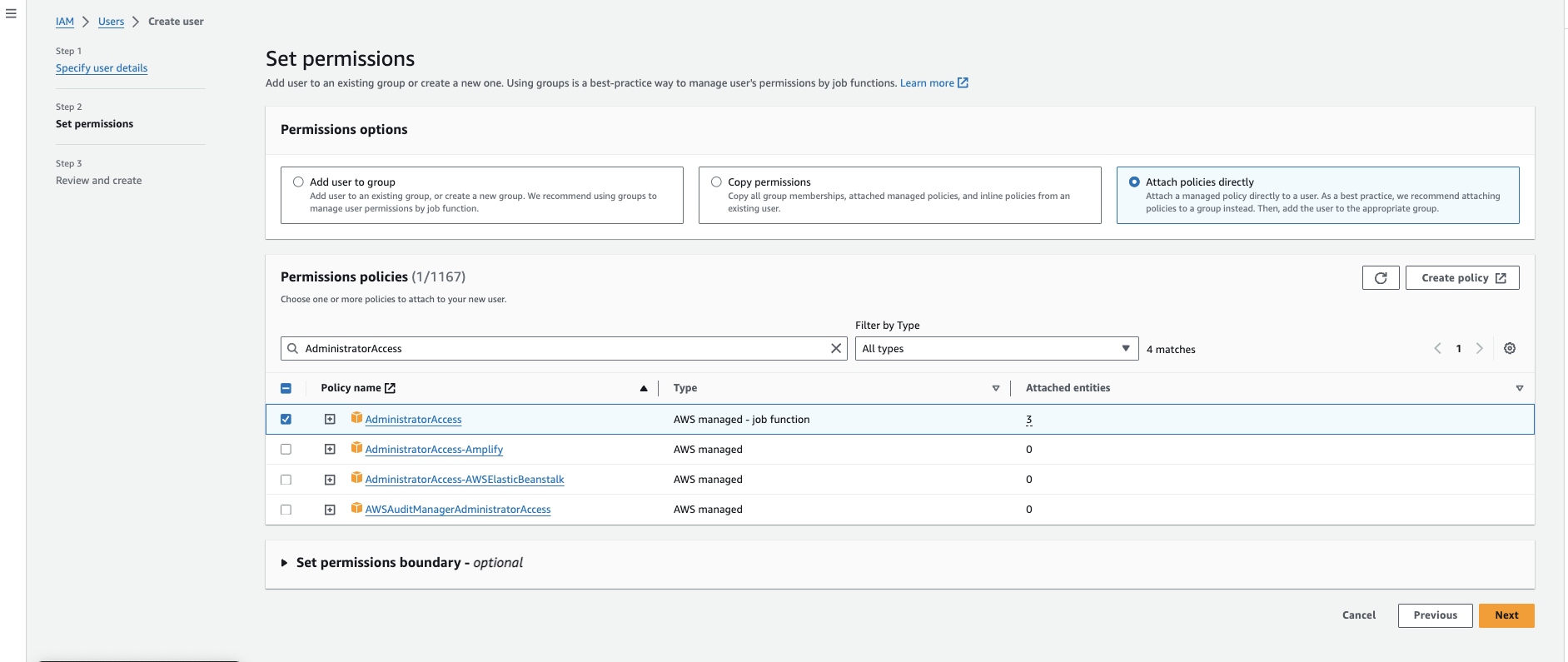Click the Policy name external link icon

pyautogui.click(x=390, y=388)
